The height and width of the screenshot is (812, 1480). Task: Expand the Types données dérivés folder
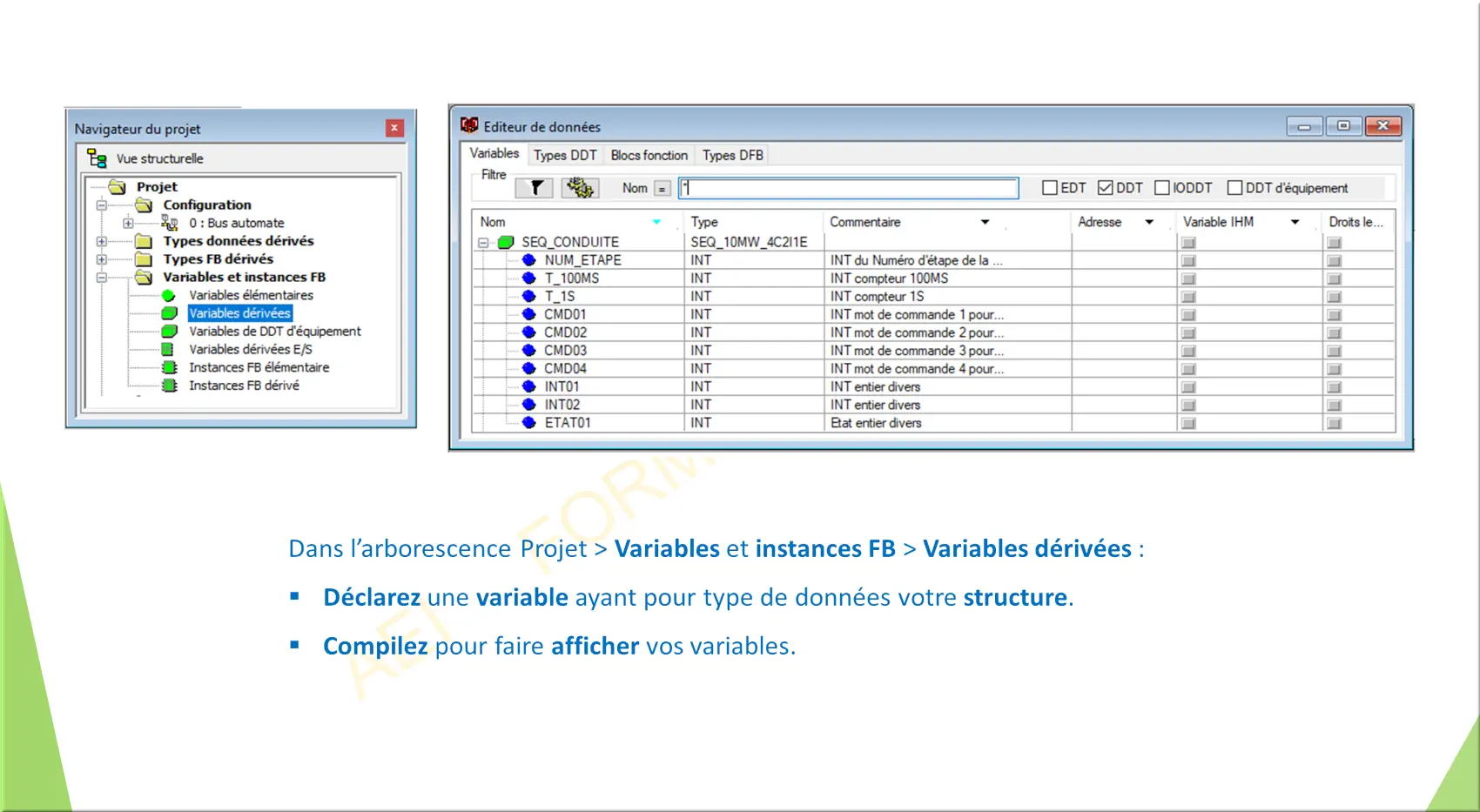click(x=102, y=242)
